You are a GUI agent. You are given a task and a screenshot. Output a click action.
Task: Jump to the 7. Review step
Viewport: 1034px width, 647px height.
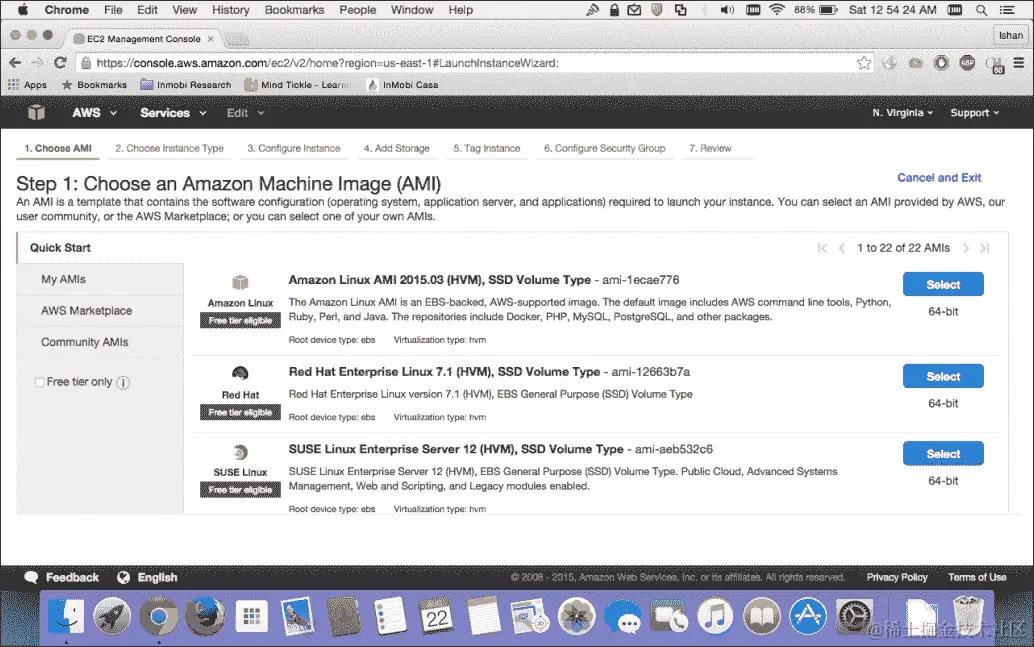710,148
